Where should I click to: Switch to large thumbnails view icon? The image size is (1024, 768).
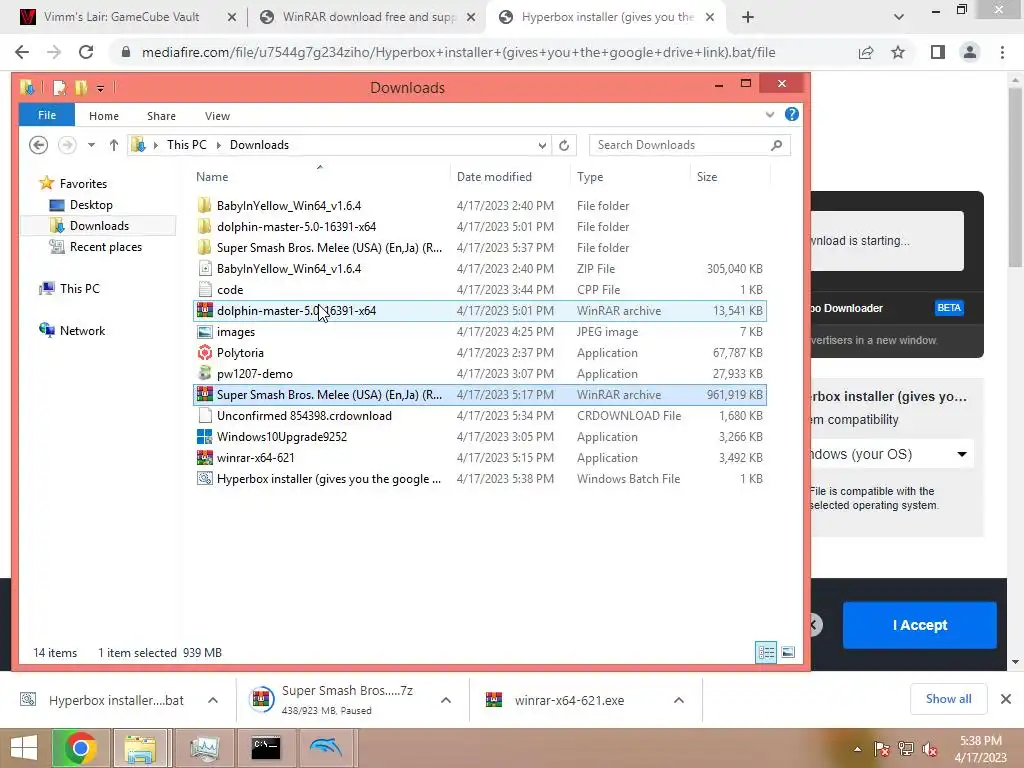788,652
